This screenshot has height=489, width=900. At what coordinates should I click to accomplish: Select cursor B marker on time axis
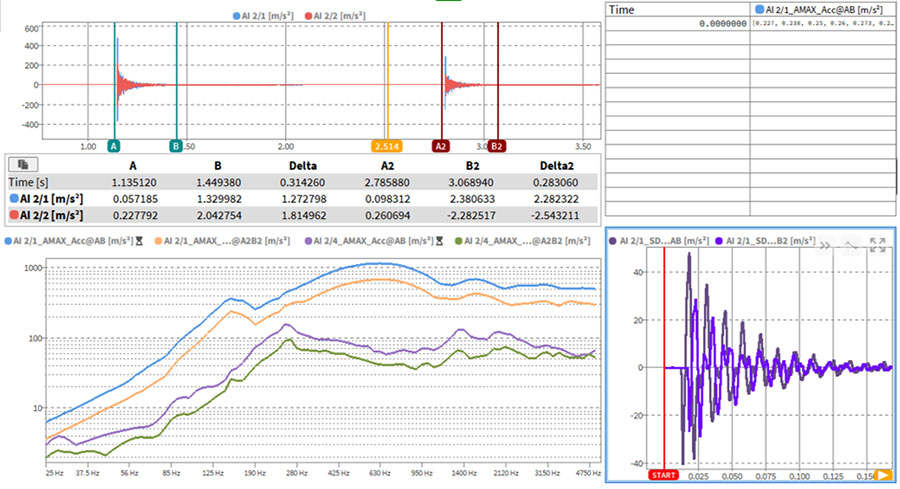coord(176,146)
